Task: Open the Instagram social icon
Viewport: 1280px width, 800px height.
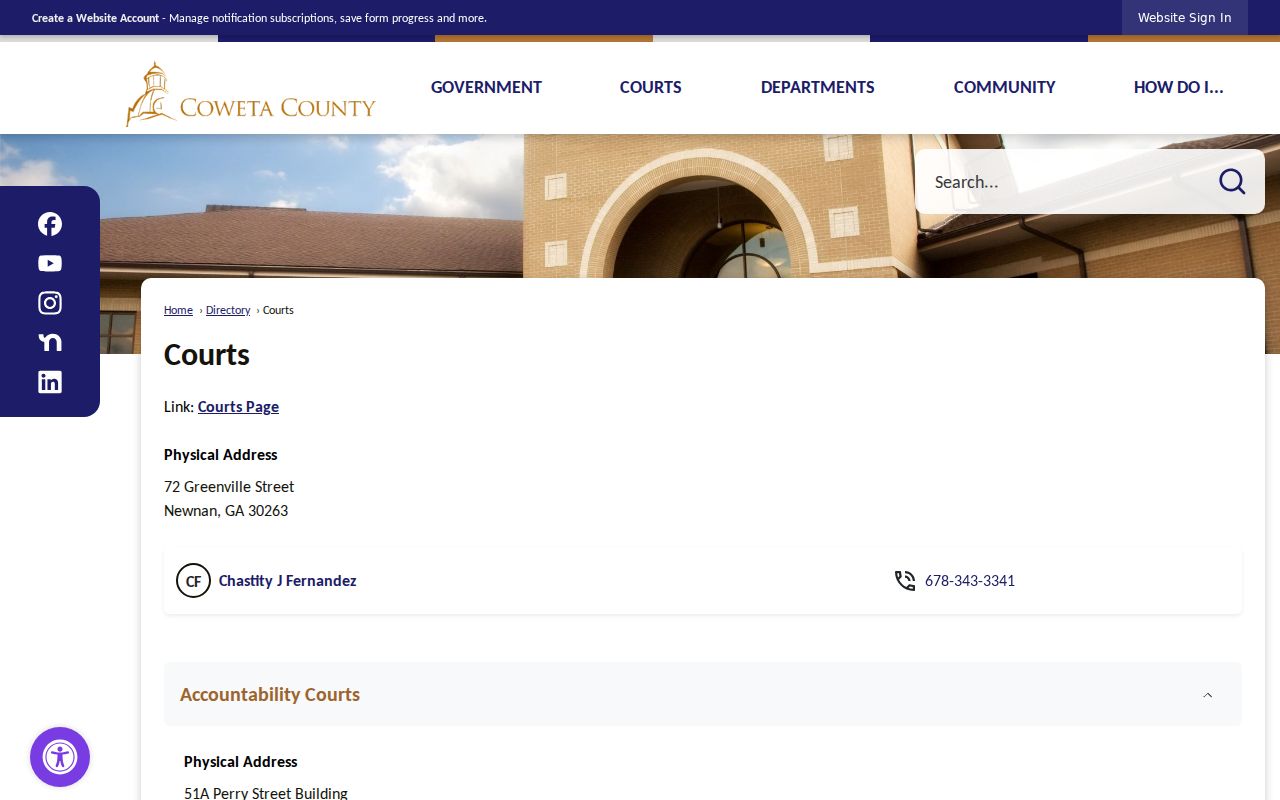Action: [x=50, y=303]
